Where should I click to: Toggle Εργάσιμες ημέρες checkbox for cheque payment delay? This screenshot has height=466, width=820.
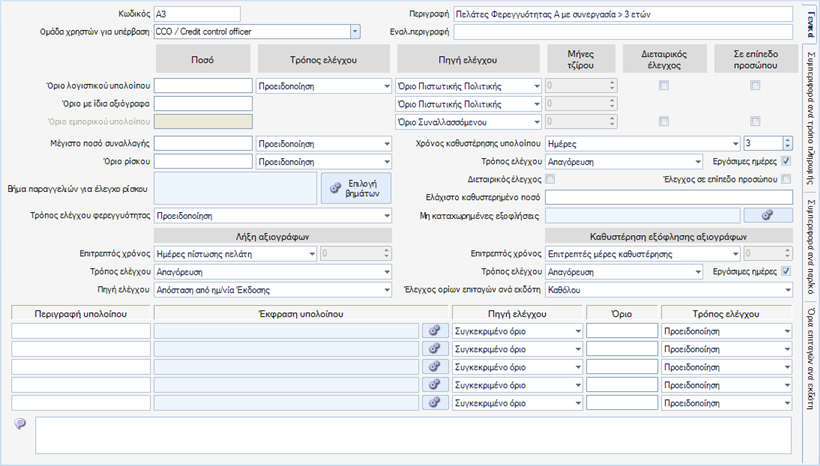[785, 271]
